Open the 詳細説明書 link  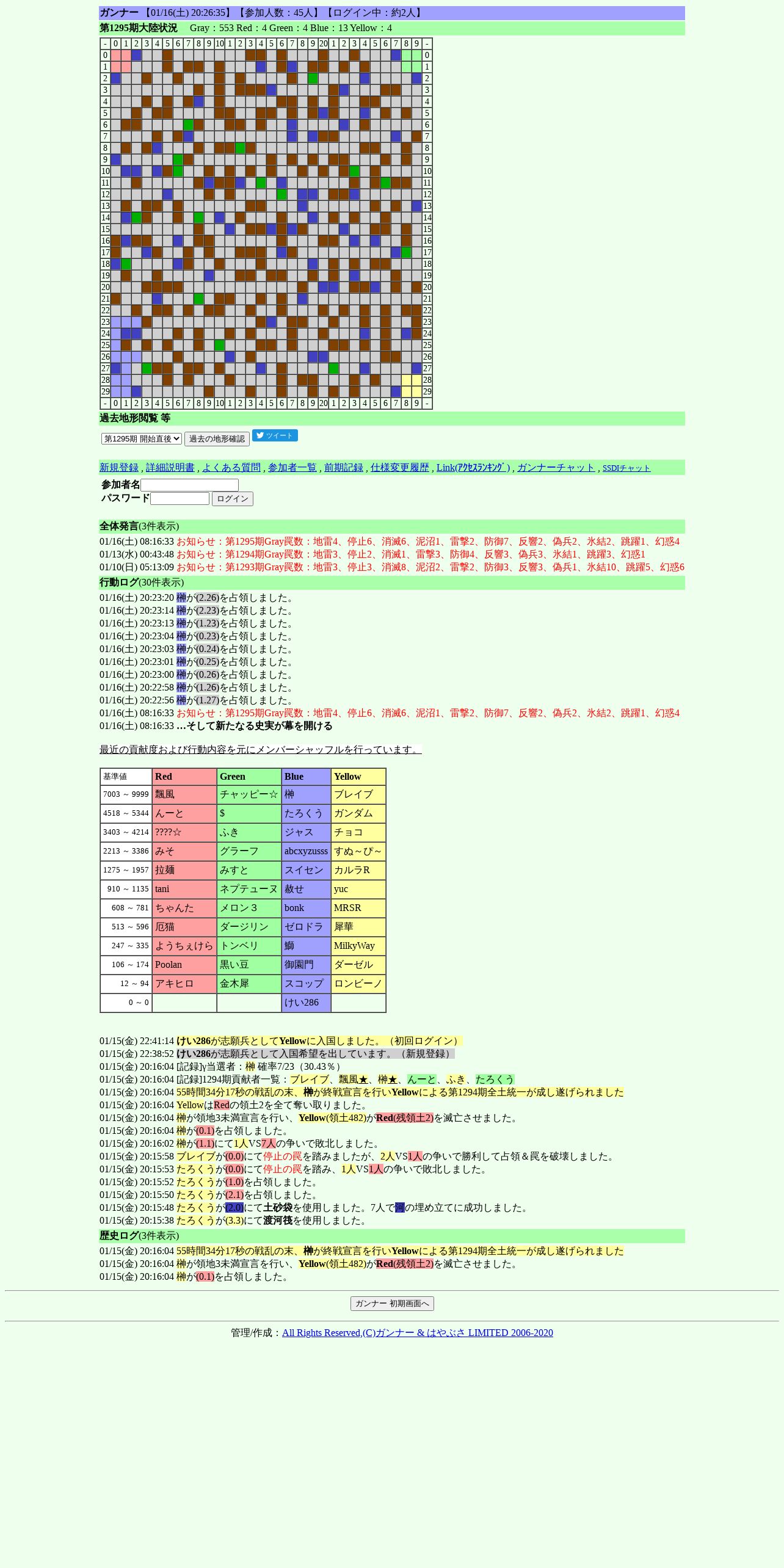pos(170,467)
